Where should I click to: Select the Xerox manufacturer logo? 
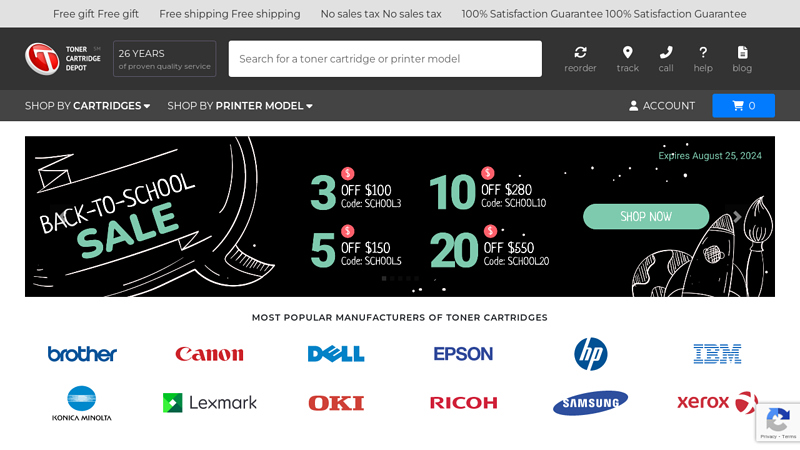tap(717, 403)
